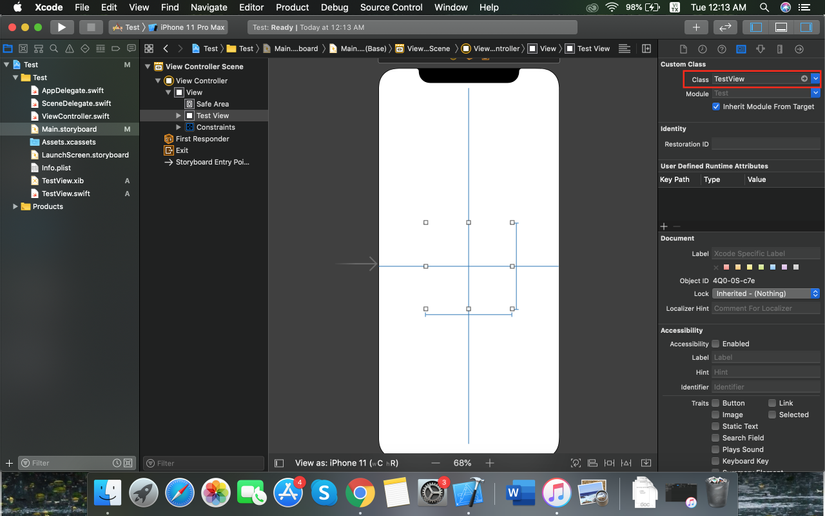Open the Editor menu
Screen dimensions: 825x516
pos(251,7)
